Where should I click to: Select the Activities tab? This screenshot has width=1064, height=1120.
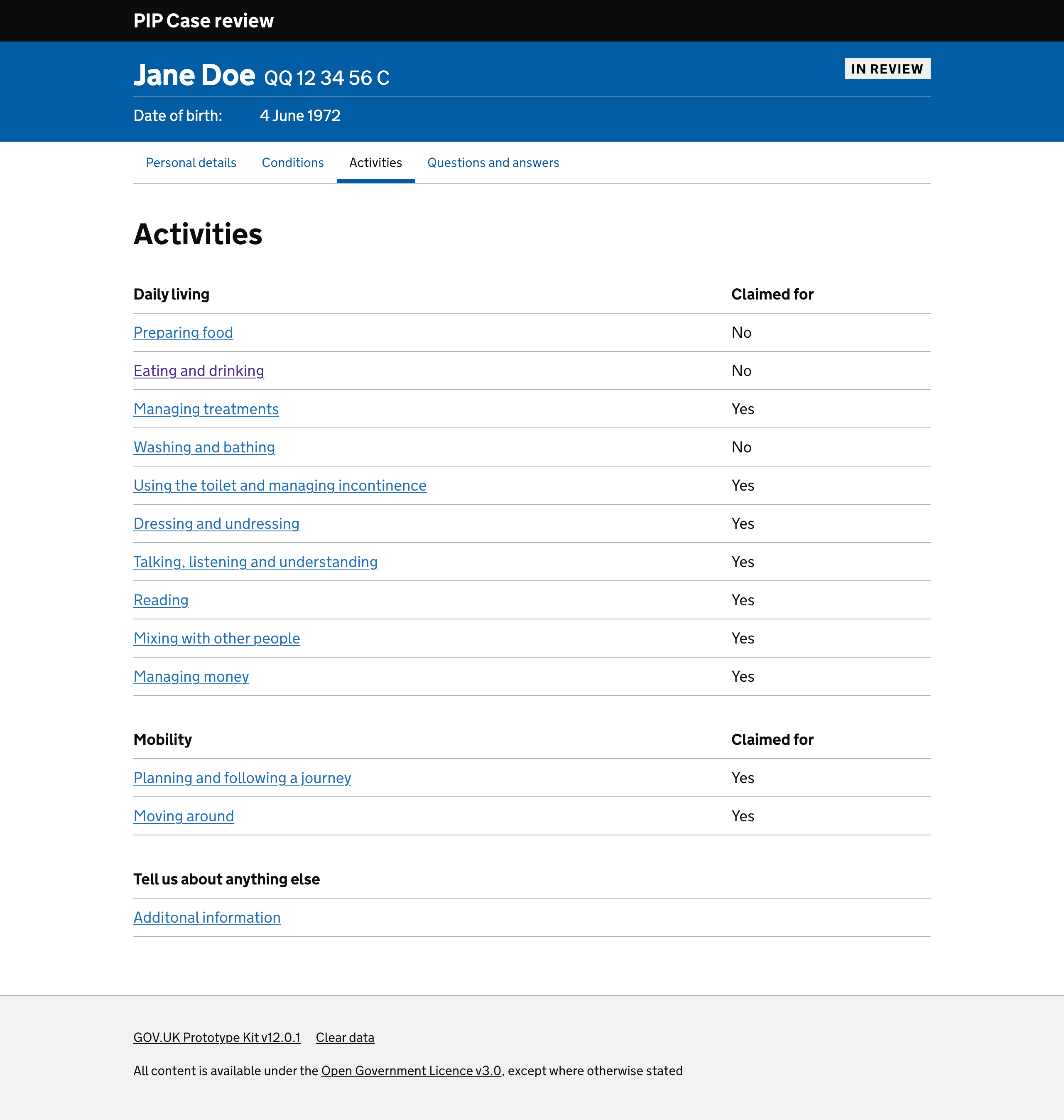point(375,163)
